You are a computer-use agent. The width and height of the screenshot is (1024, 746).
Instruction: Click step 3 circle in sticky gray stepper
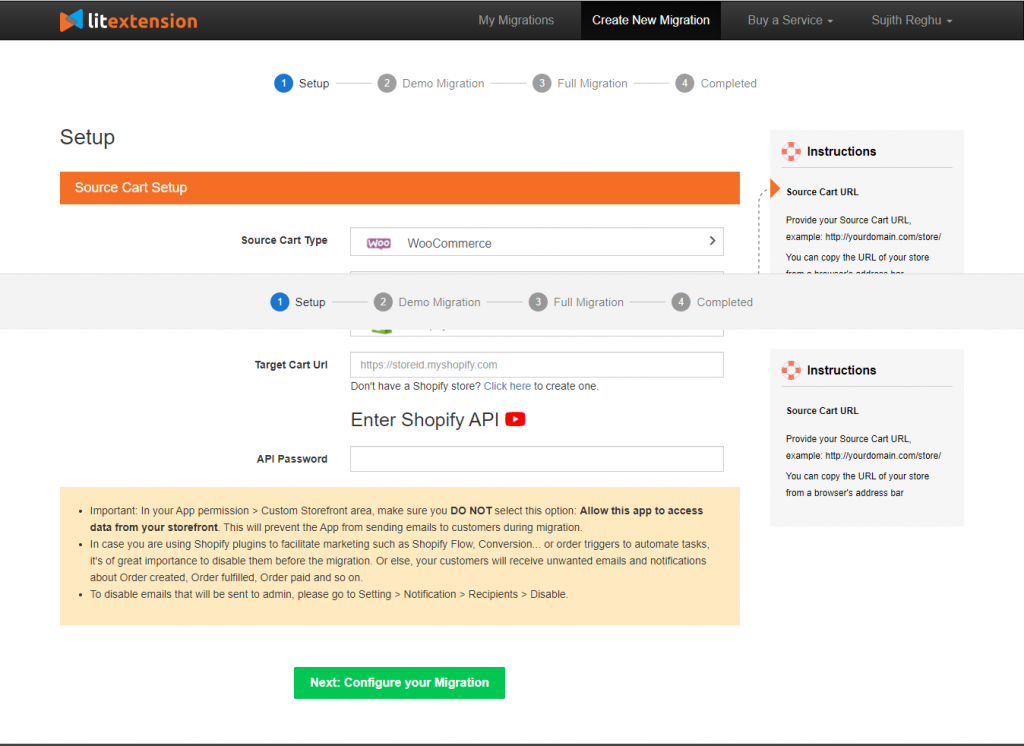[x=538, y=302]
